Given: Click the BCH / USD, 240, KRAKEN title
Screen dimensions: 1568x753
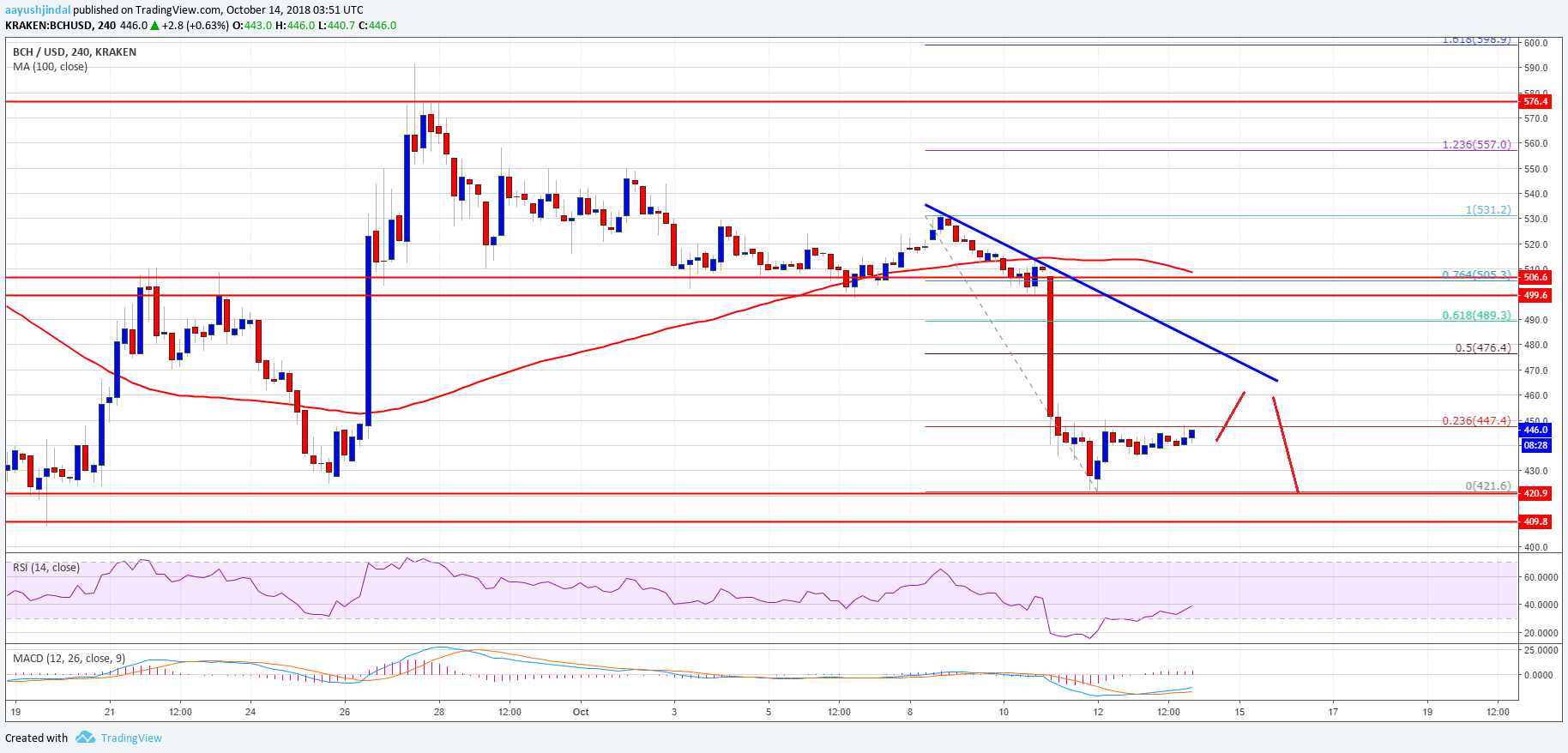Looking at the screenshot, I should pyautogui.click(x=75, y=52).
